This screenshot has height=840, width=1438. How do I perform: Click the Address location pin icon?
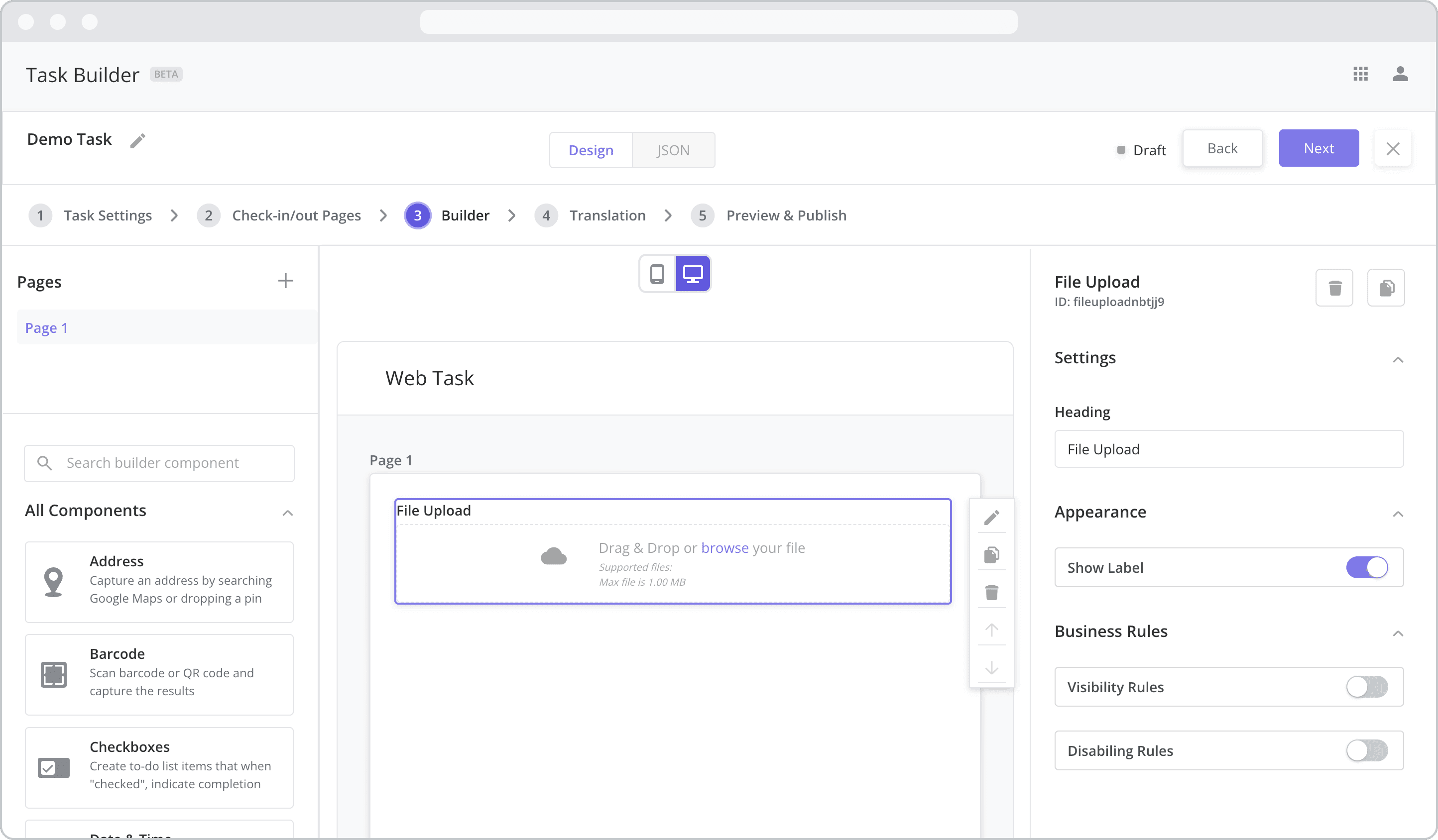pyautogui.click(x=53, y=582)
